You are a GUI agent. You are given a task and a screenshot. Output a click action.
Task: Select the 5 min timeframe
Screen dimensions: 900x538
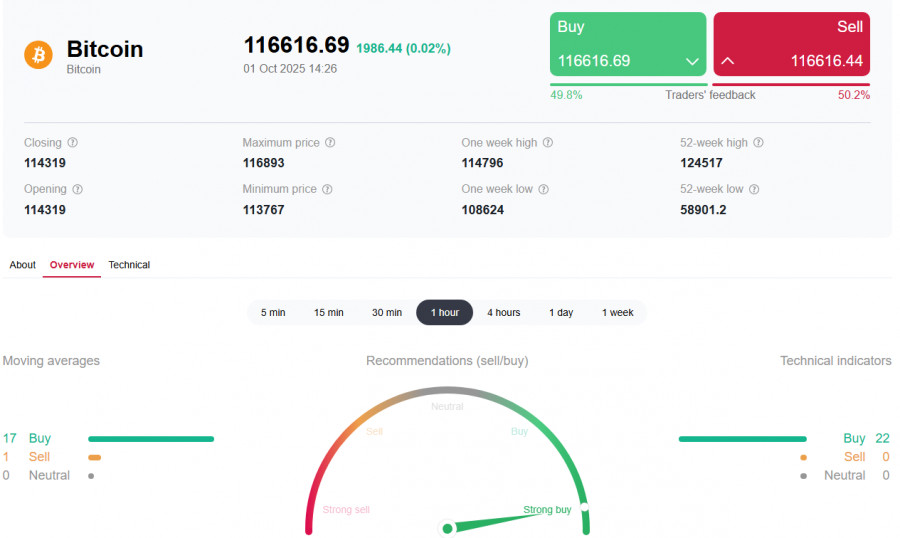pyautogui.click(x=273, y=312)
